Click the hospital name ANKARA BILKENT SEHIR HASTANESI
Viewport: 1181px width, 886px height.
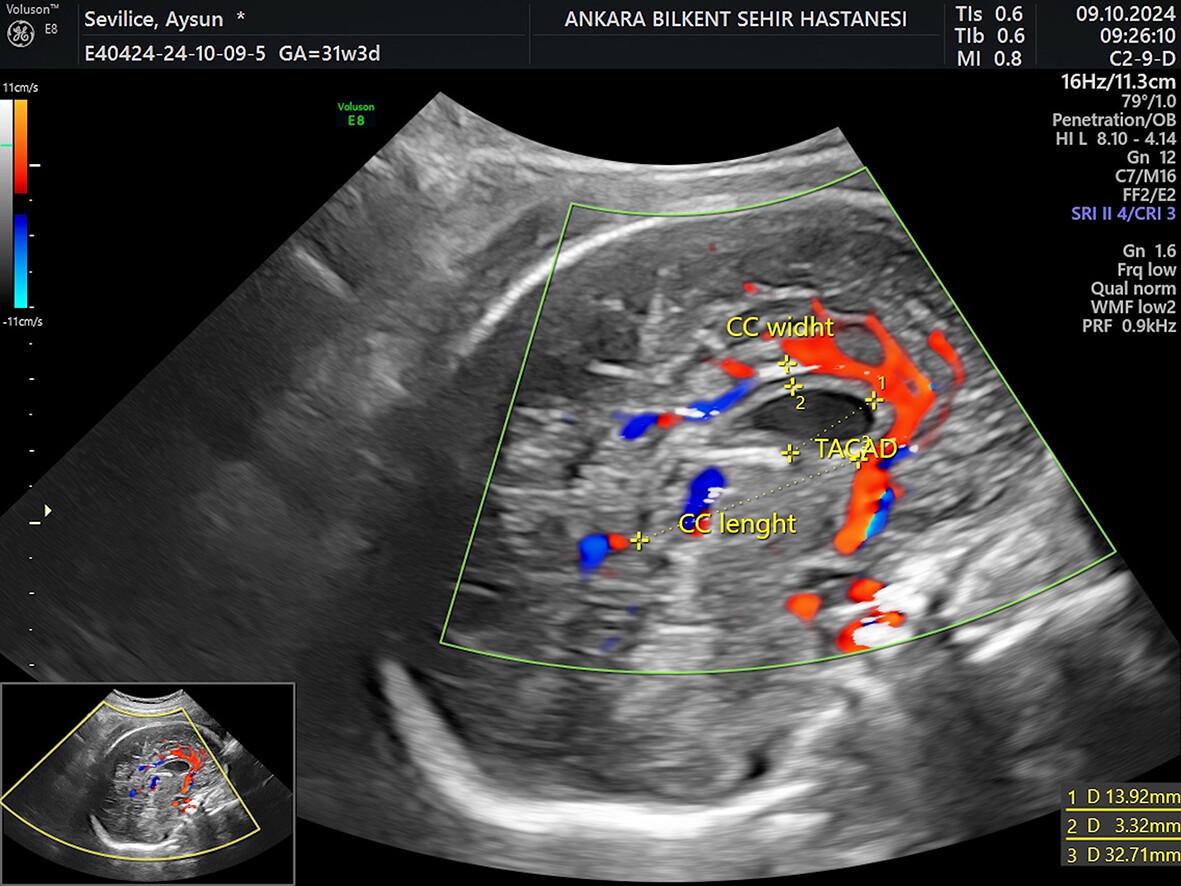pos(735,19)
